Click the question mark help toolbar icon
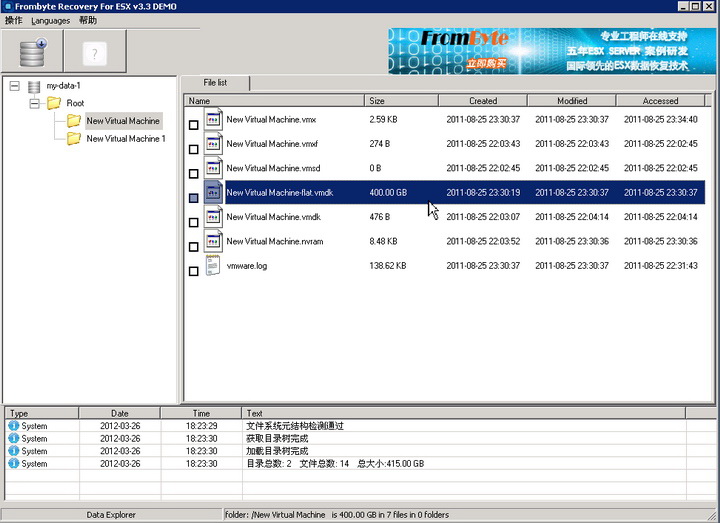The image size is (720, 523). 95,53
